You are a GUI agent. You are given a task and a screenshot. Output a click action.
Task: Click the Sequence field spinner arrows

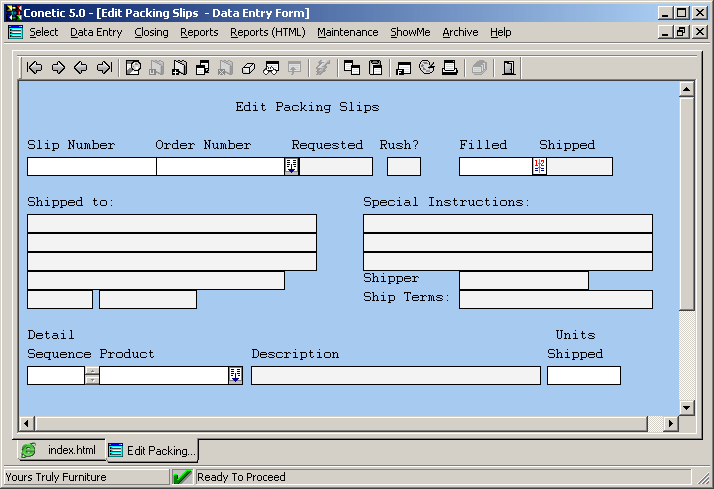[92, 375]
